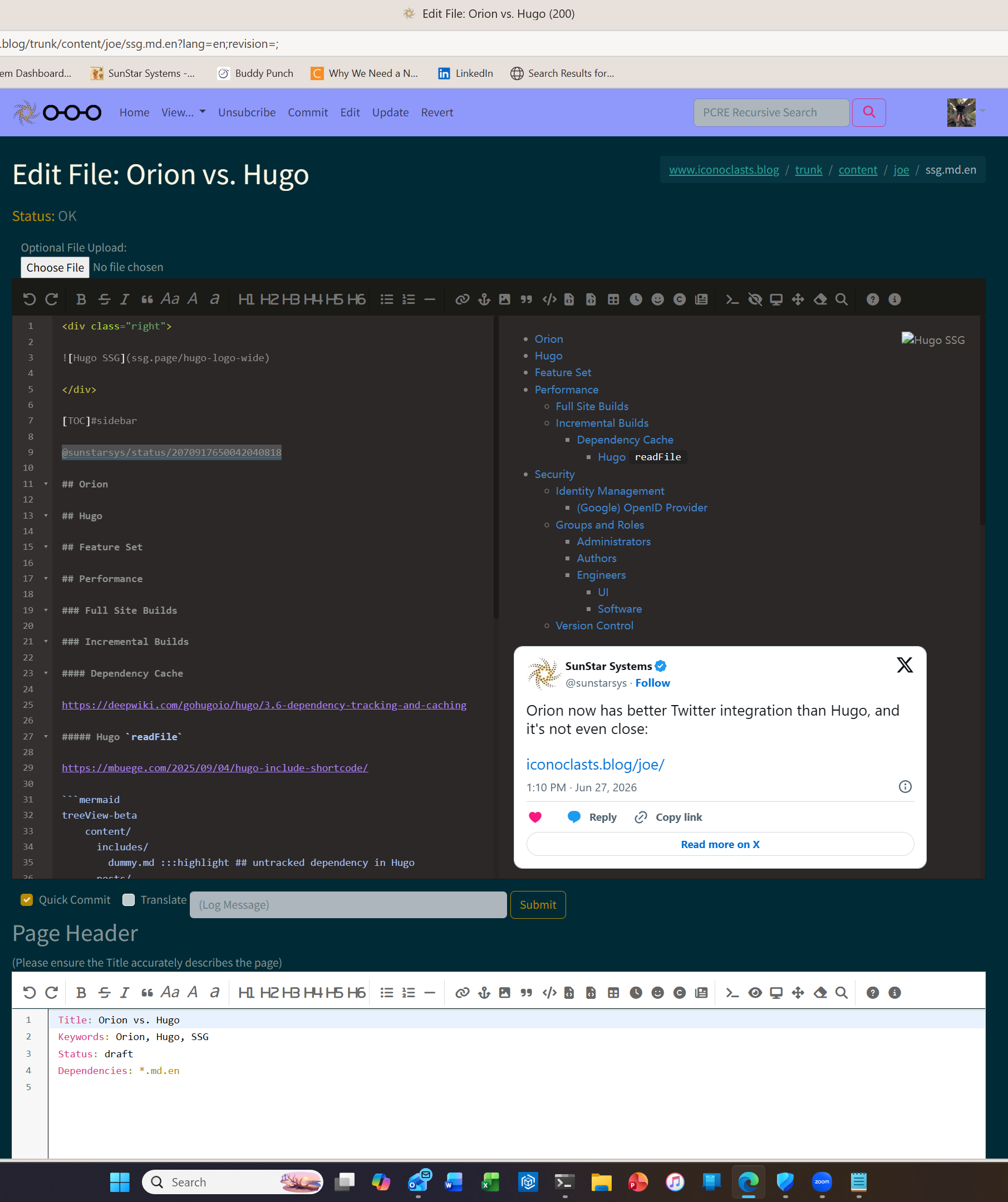Click Read more on X
The height and width of the screenshot is (1202, 1008).
pyautogui.click(x=720, y=844)
